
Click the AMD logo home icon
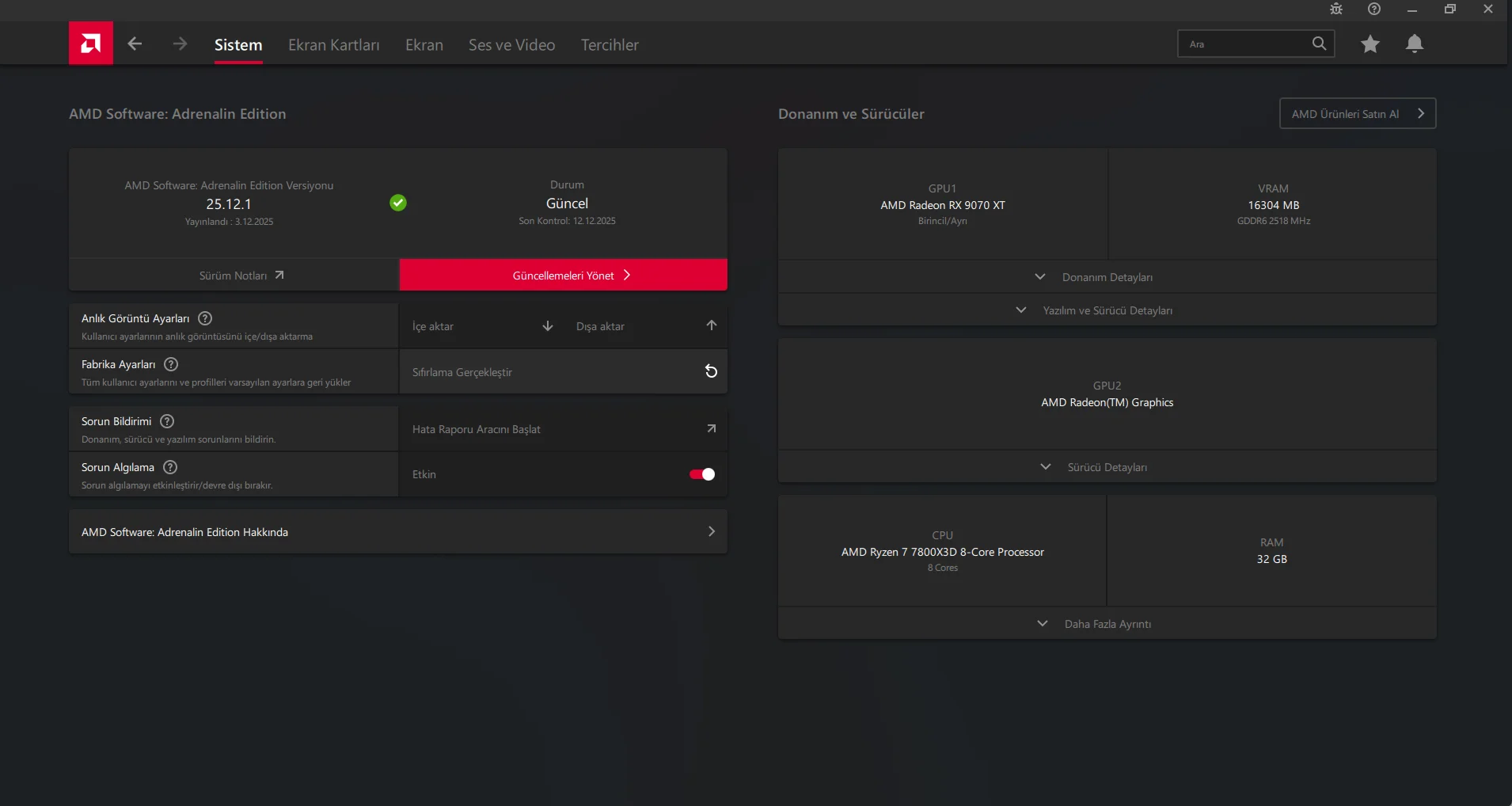click(91, 43)
